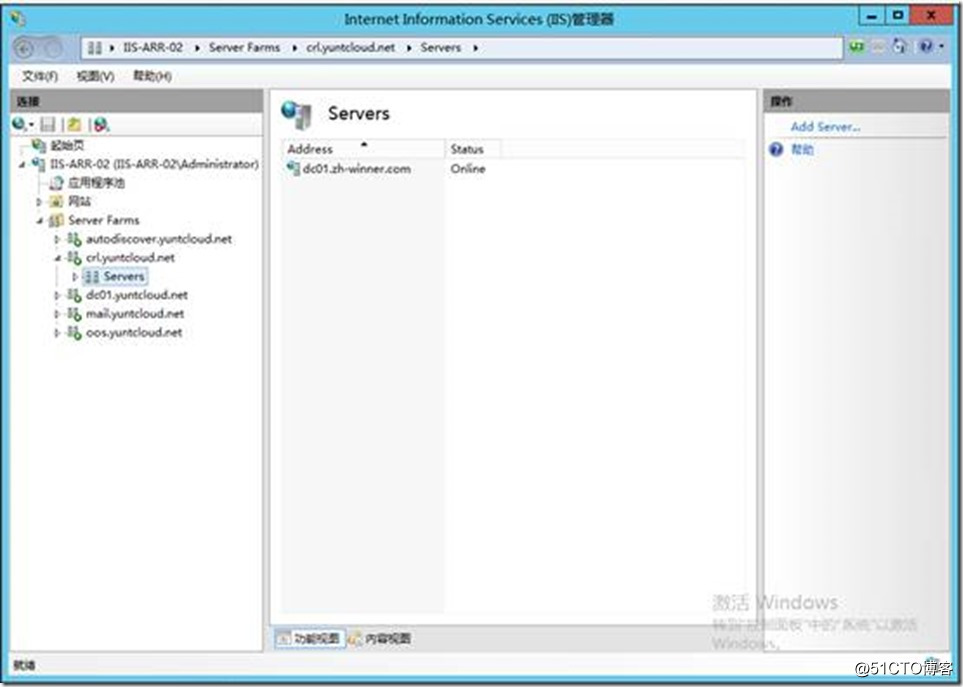Click the help question mark icon in top toolbar
The width and height of the screenshot is (963, 687).
tap(926, 47)
